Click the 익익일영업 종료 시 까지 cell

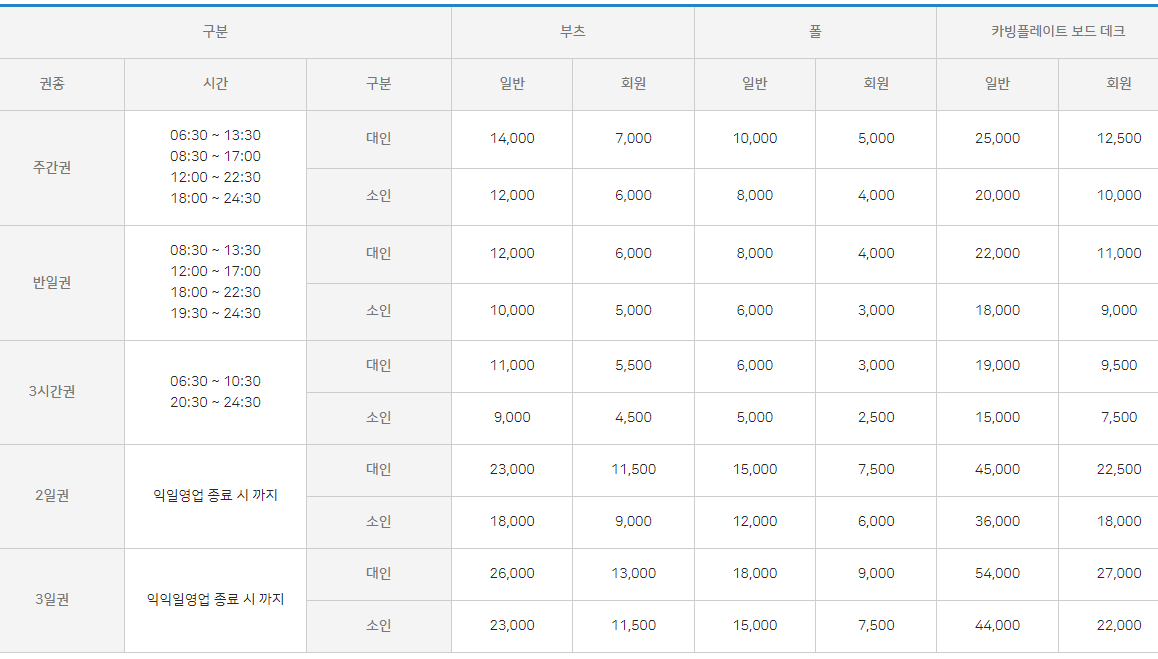point(216,600)
